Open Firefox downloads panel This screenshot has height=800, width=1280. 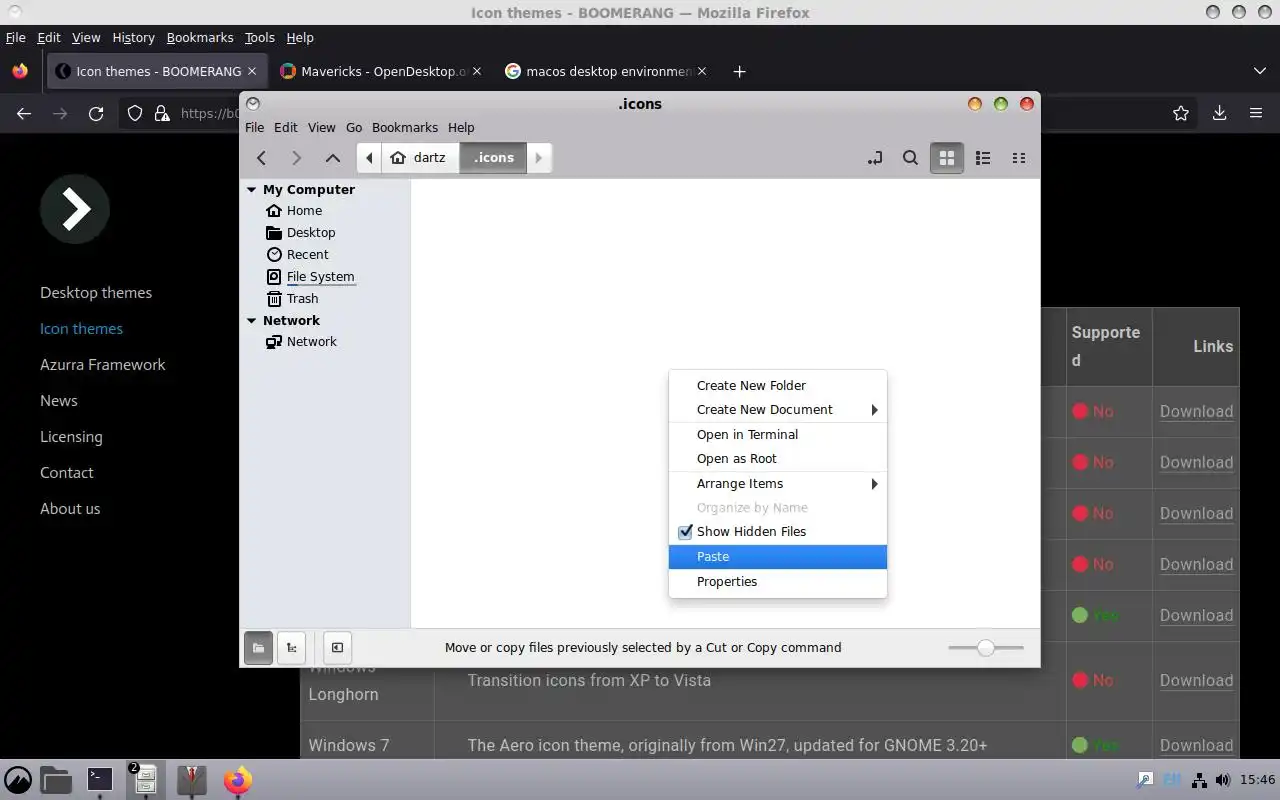tap(1219, 114)
